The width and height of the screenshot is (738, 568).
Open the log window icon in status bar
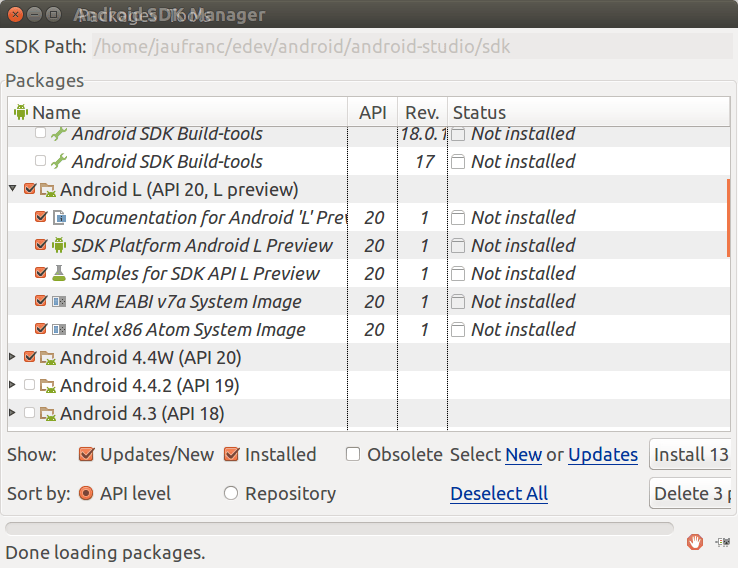(722, 542)
